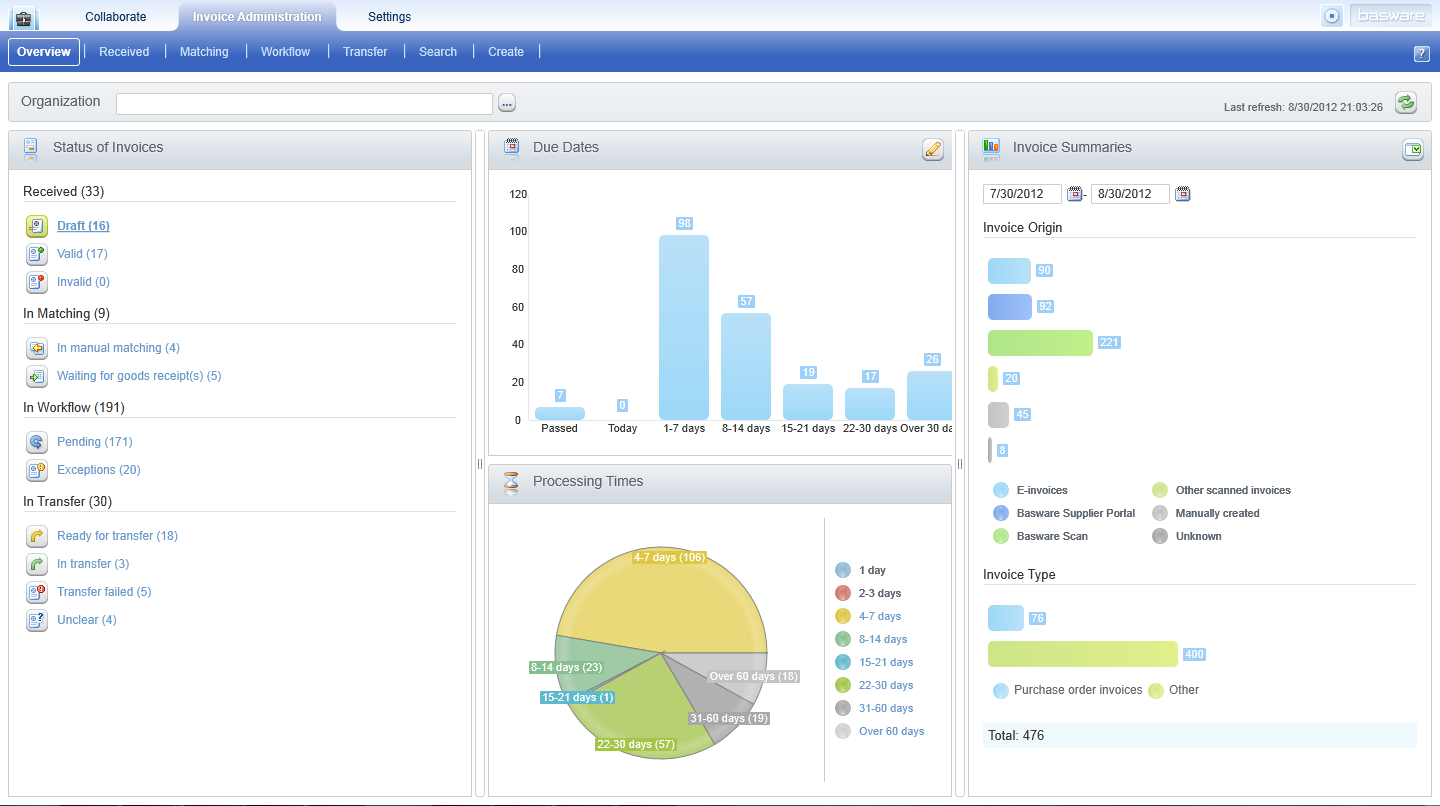Click the 8/30/2012 end date field
1440x806 pixels.
[1130, 194]
